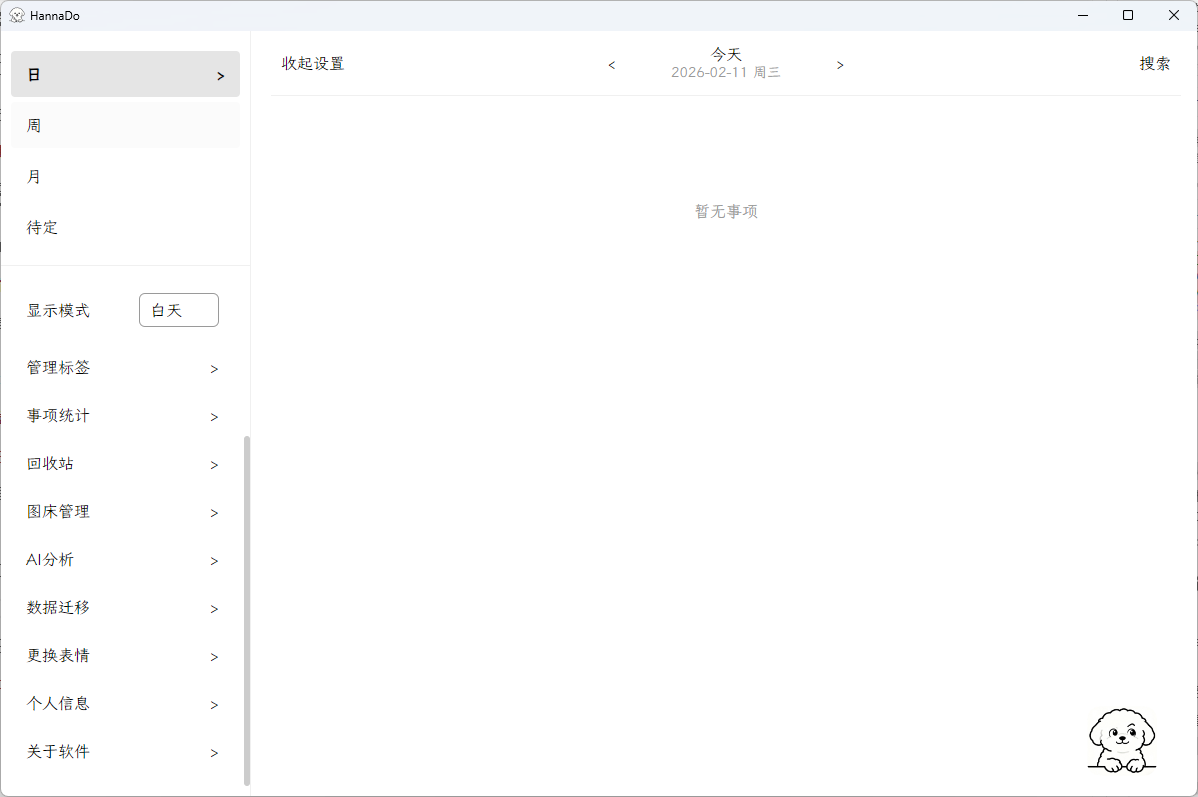Expand 数据迁移 data migration options
Screen dimensions: 1198x797
[x=57, y=607]
